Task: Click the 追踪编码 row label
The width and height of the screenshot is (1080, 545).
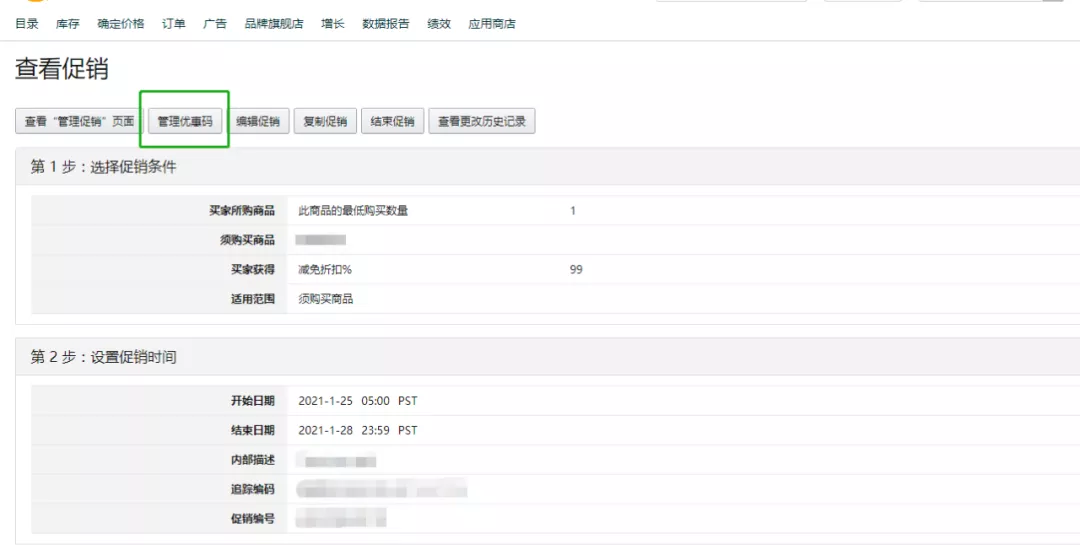Action: click(x=253, y=489)
